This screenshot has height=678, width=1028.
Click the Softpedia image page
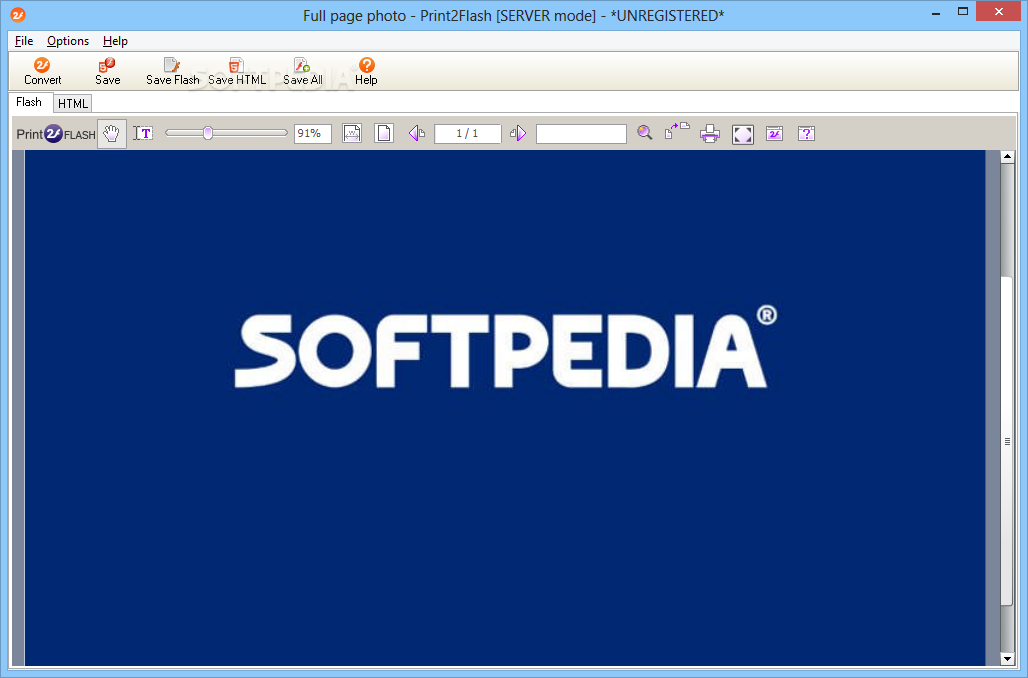505,408
